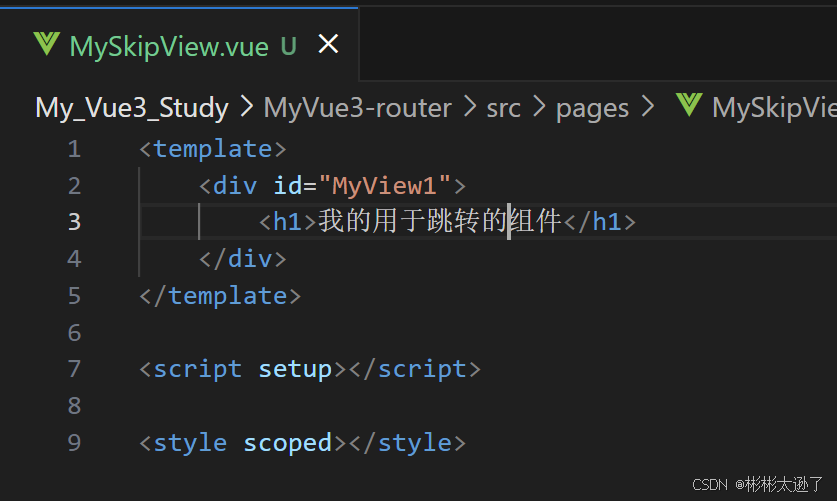Click the id attribute name on line 2
The height and width of the screenshot is (501, 837).
(288, 186)
